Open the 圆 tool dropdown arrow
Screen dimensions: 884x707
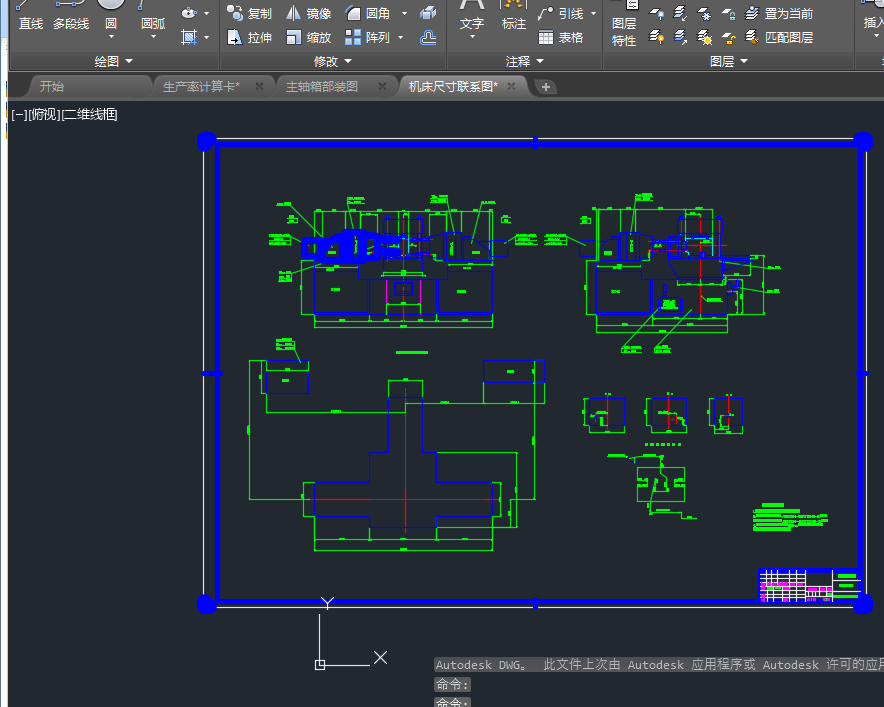click(x=111, y=37)
